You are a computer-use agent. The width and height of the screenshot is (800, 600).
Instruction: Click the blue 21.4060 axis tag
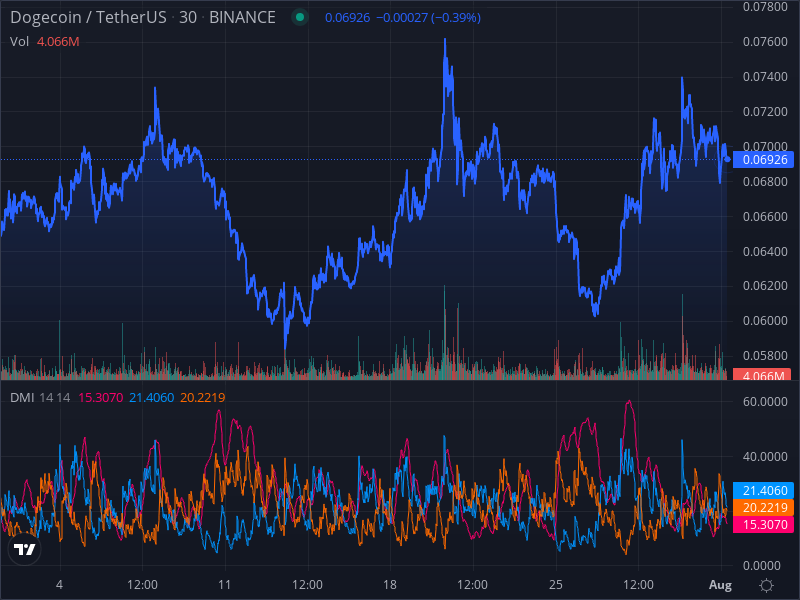click(764, 490)
